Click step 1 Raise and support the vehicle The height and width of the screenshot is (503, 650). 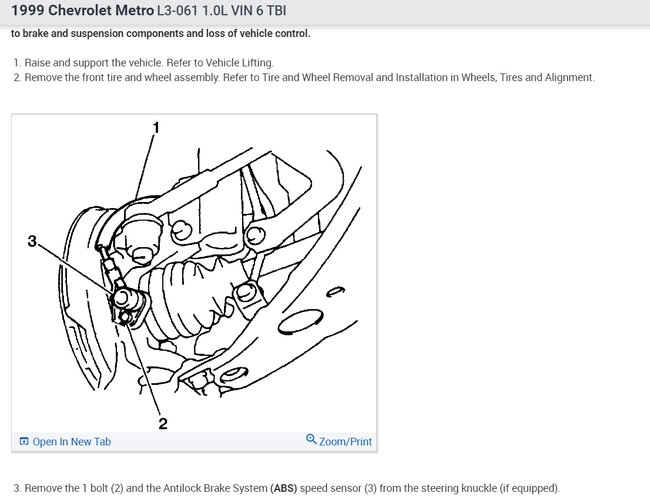click(x=143, y=63)
